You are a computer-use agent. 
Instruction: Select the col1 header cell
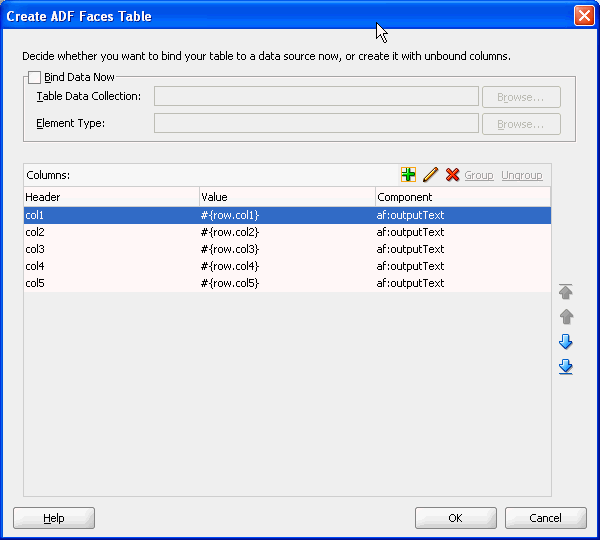pyautogui.click(x=112, y=215)
